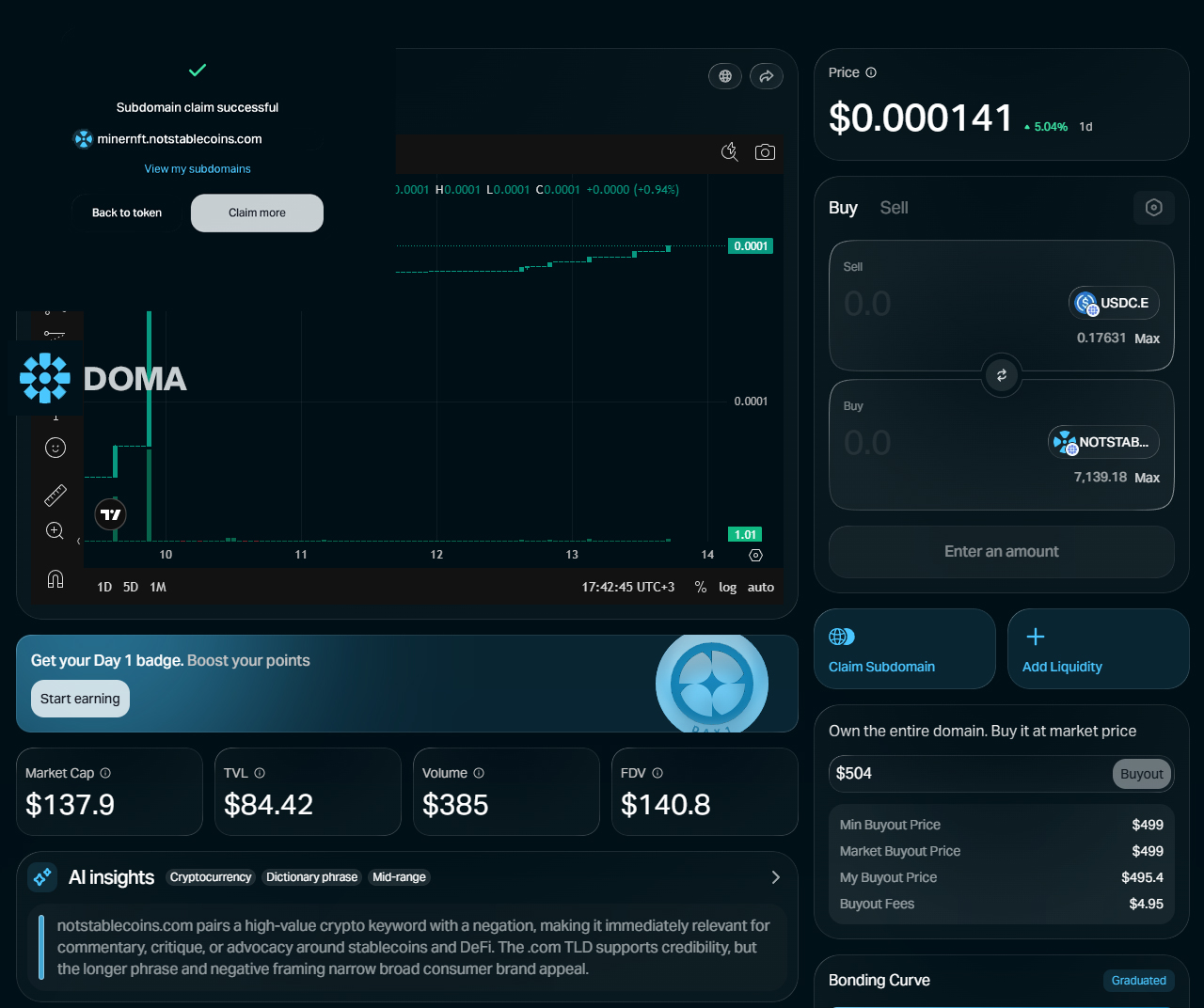The width and height of the screenshot is (1204, 1008).
Task: Show TVL info icon
Action: (x=260, y=773)
